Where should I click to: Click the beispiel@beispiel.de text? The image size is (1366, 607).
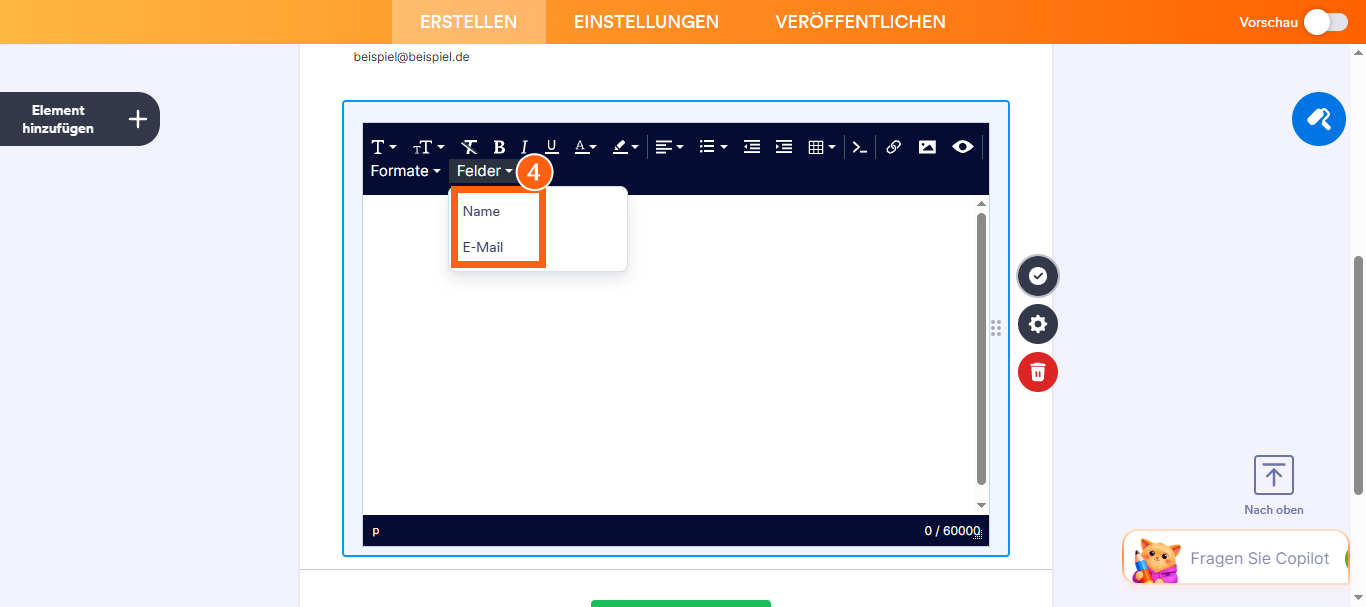click(412, 57)
